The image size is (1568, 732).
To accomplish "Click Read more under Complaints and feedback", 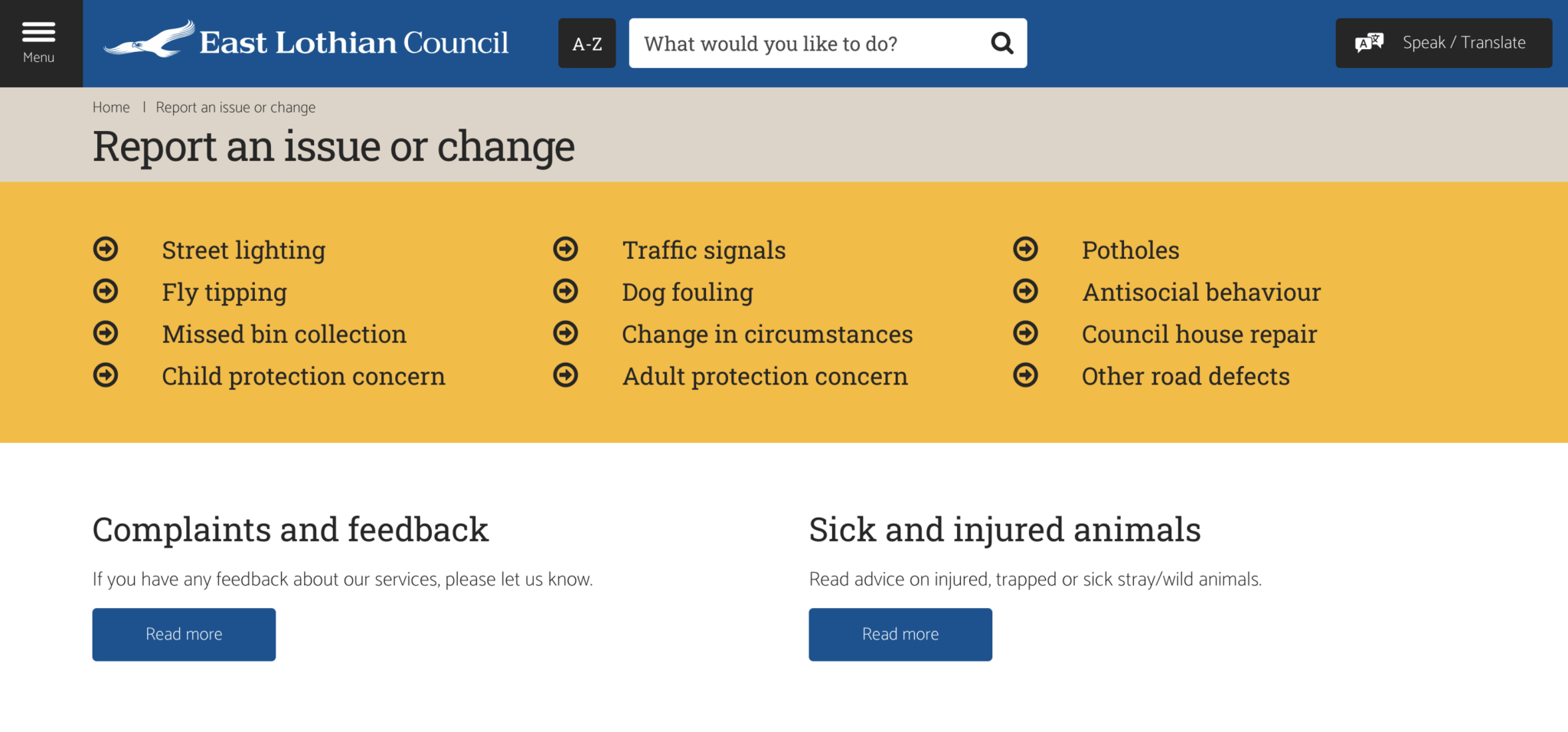I will 184,634.
